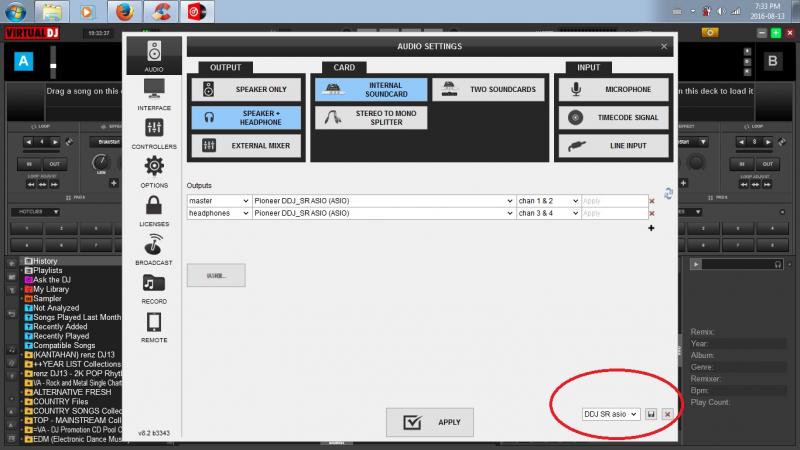Open the chan 3 & 4 dropdown
Screen dimensions: 800x450
(x=548, y=213)
